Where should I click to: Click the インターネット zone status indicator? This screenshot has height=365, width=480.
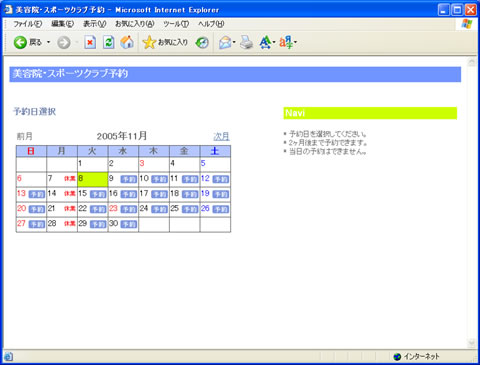click(416, 357)
